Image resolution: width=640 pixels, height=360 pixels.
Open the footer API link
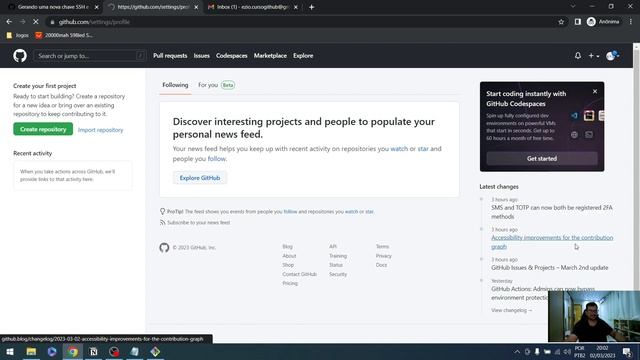point(333,247)
